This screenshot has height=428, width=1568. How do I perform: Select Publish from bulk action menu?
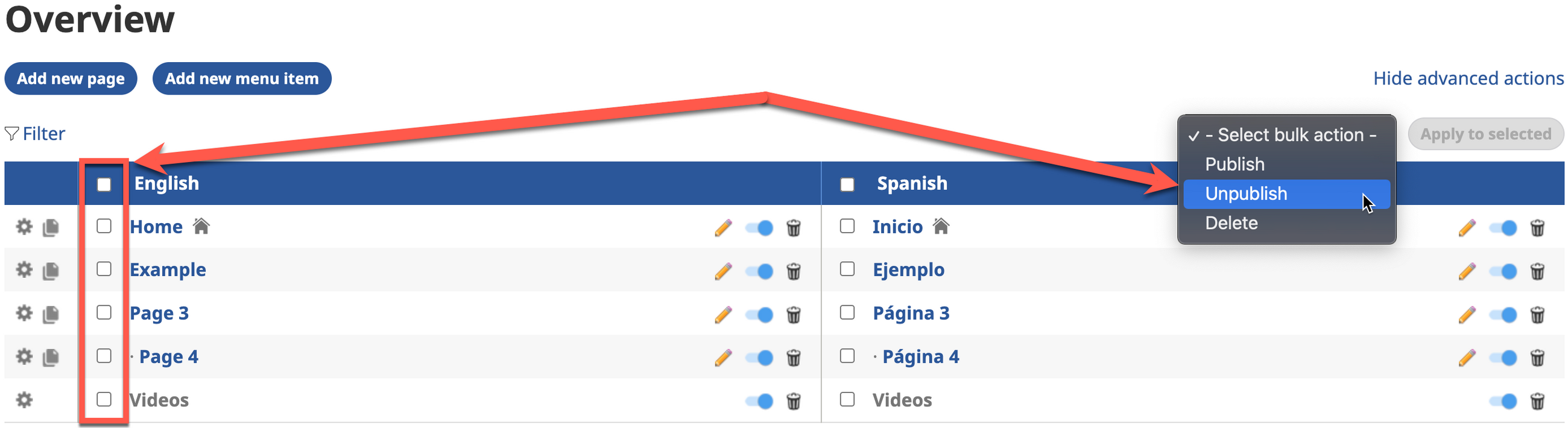pos(1234,165)
